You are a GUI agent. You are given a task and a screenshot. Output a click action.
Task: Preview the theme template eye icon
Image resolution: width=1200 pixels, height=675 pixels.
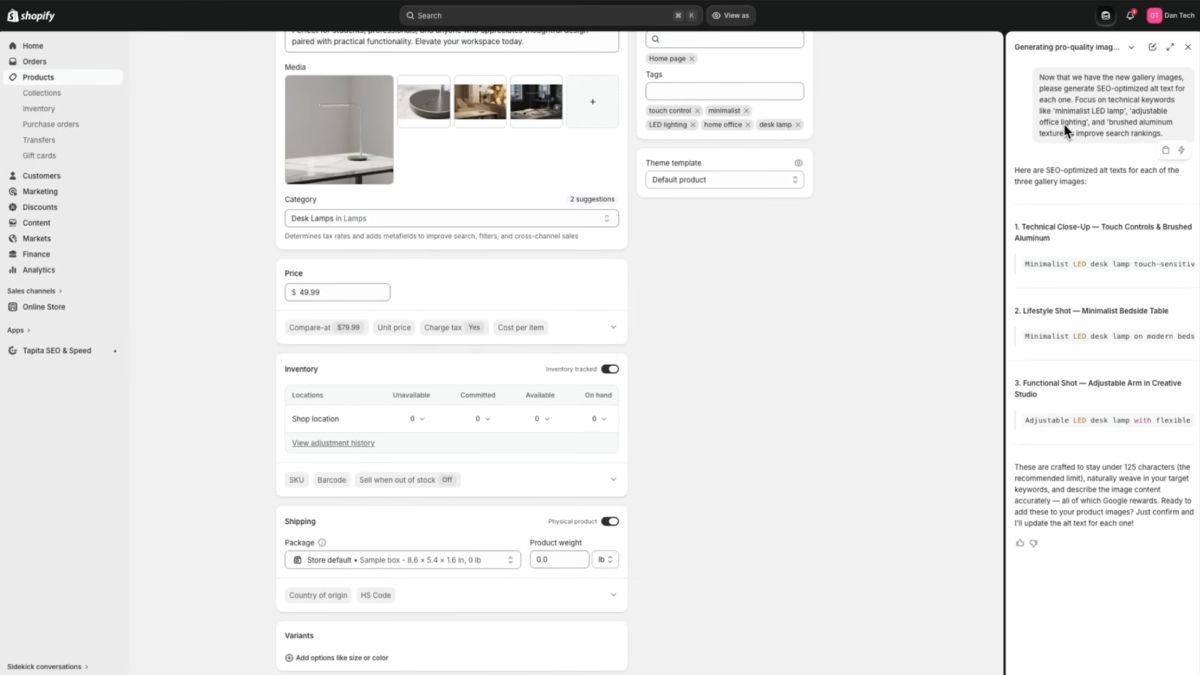coord(798,163)
